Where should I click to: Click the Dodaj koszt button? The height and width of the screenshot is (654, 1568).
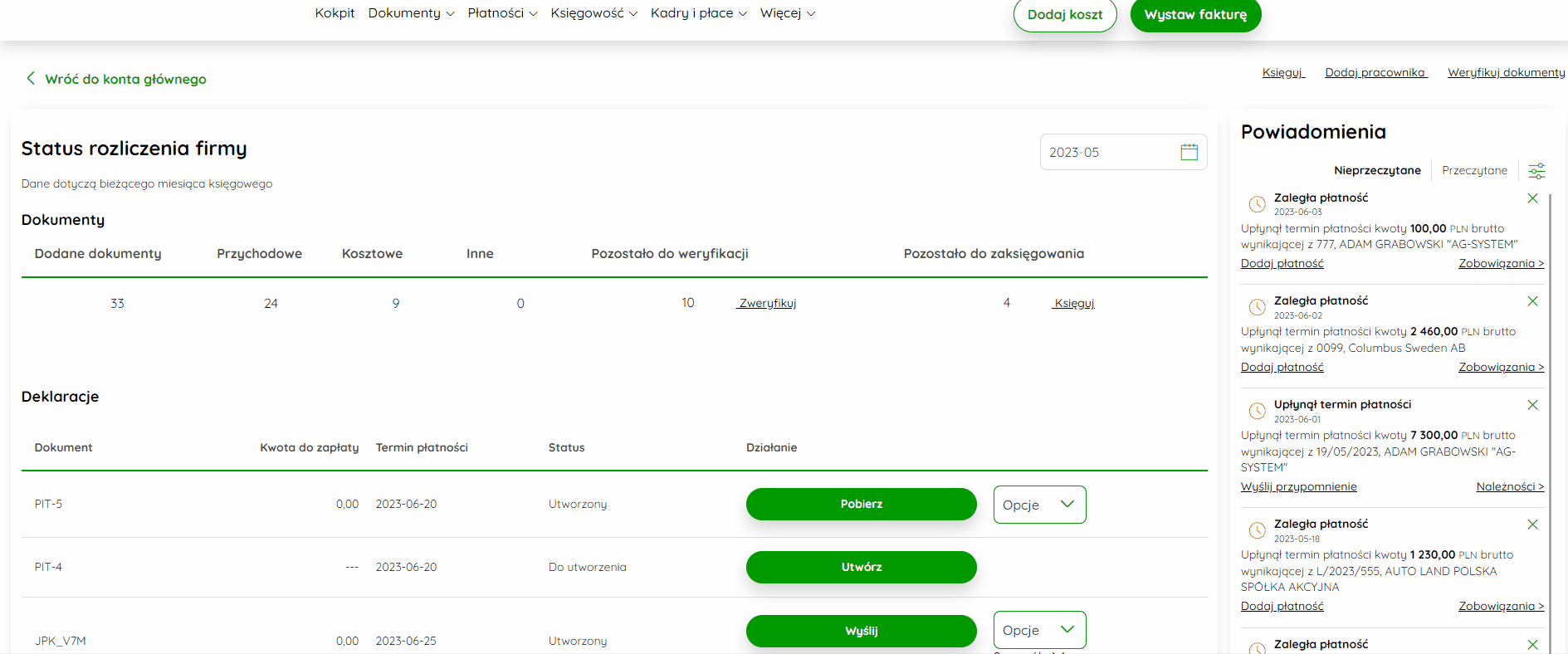pos(1065,14)
